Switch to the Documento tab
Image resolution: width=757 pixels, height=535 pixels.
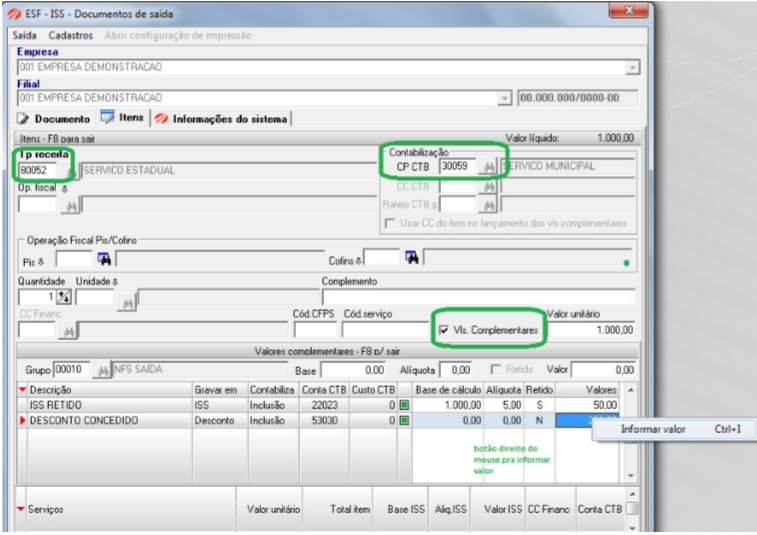[x=54, y=119]
